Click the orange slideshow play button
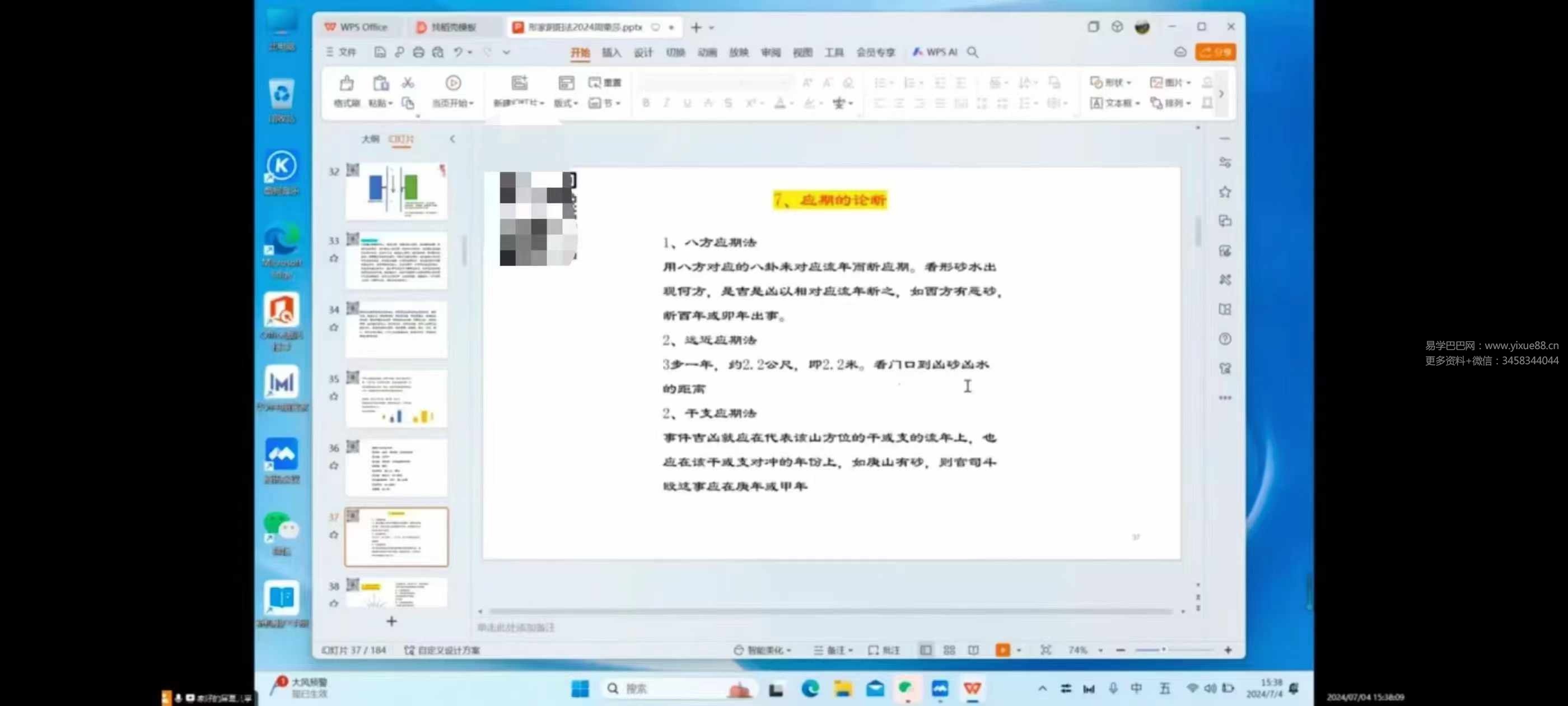Screen dimensions: 1568x706 [1003, 650]
